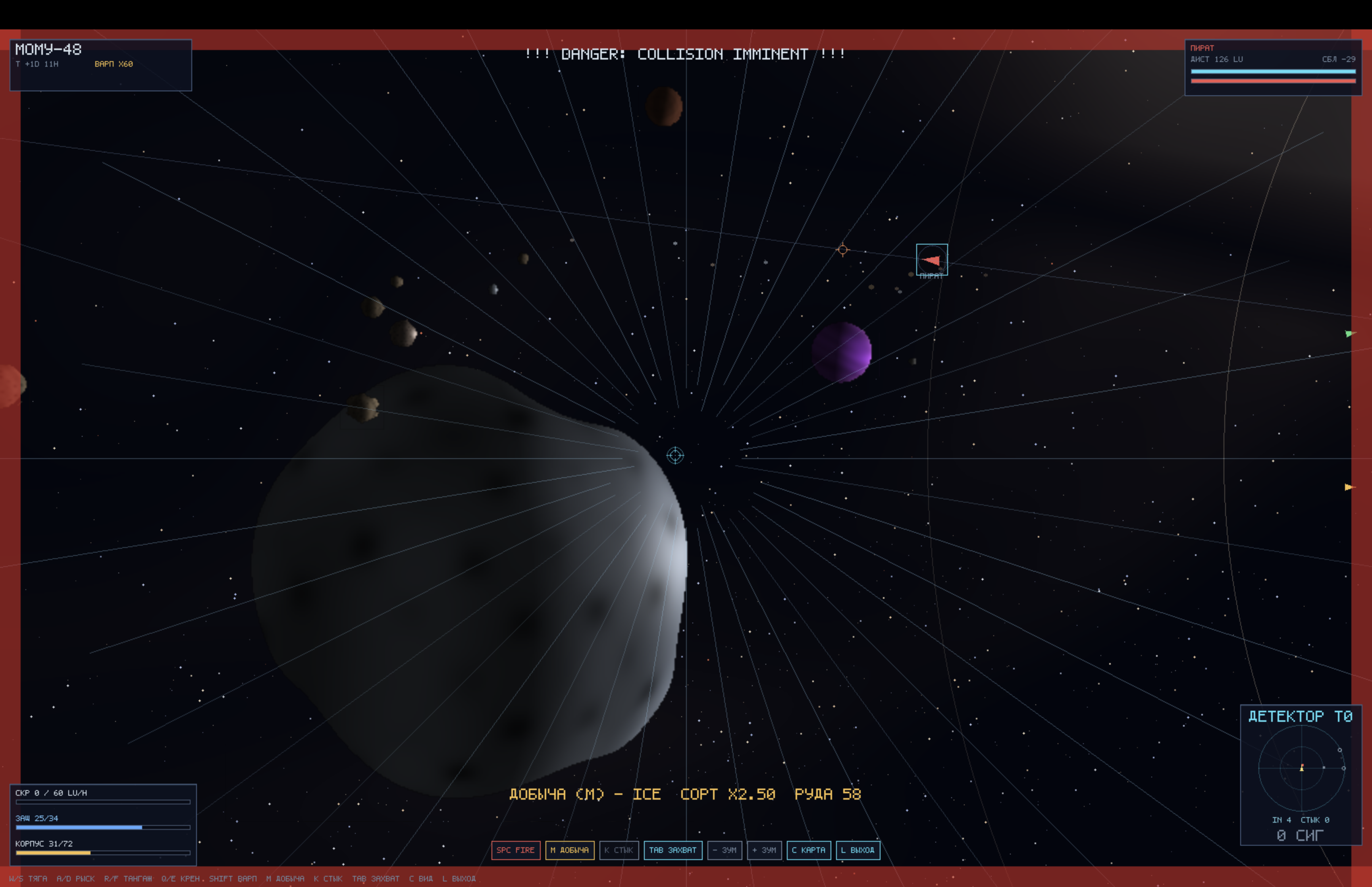Click the purple planet

(x=842, y=352)
